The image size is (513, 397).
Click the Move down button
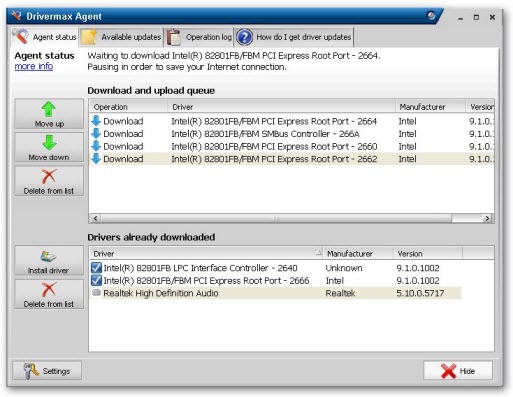[49, 148]
